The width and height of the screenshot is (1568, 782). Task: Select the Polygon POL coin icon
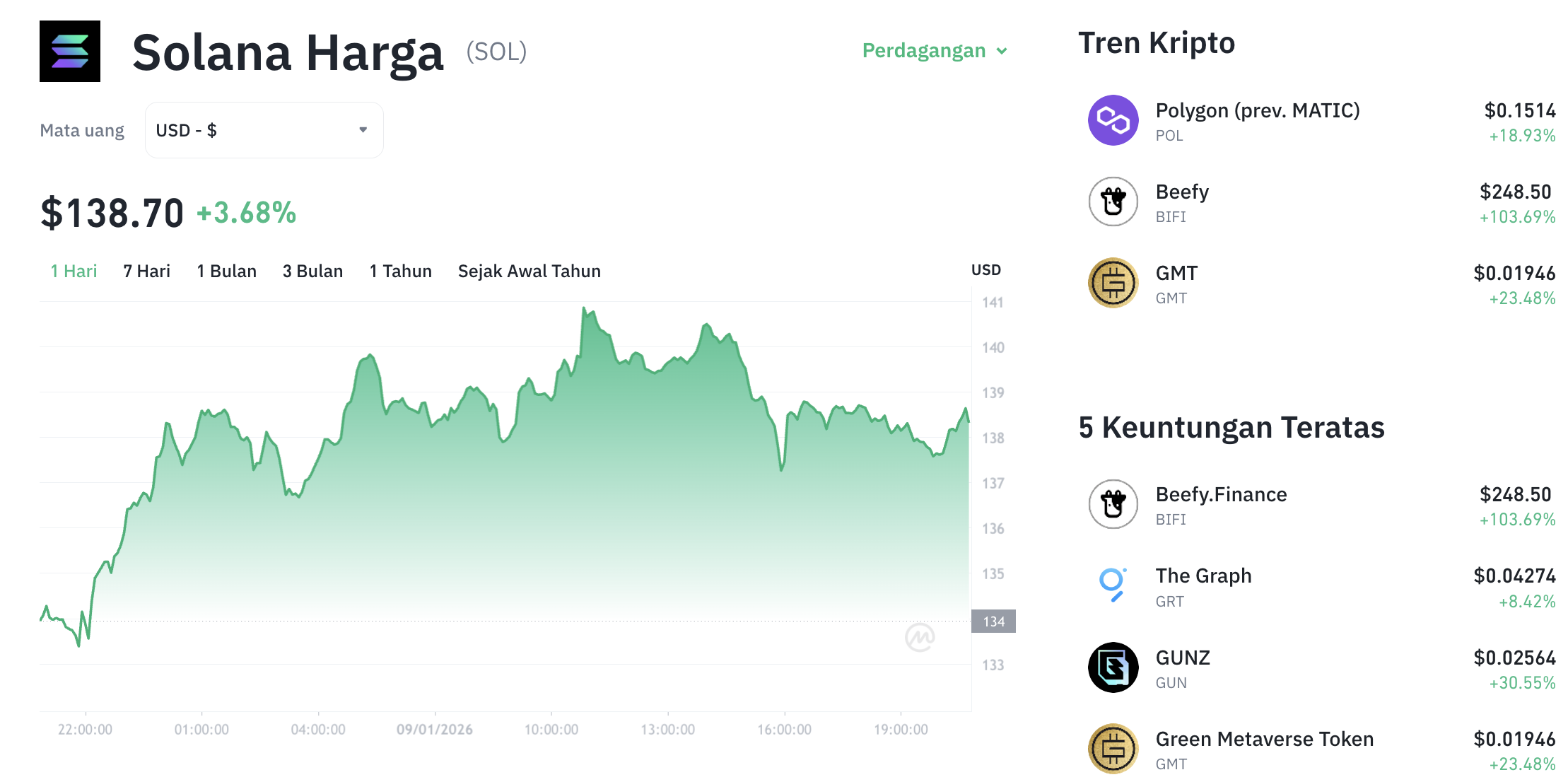1112,120
